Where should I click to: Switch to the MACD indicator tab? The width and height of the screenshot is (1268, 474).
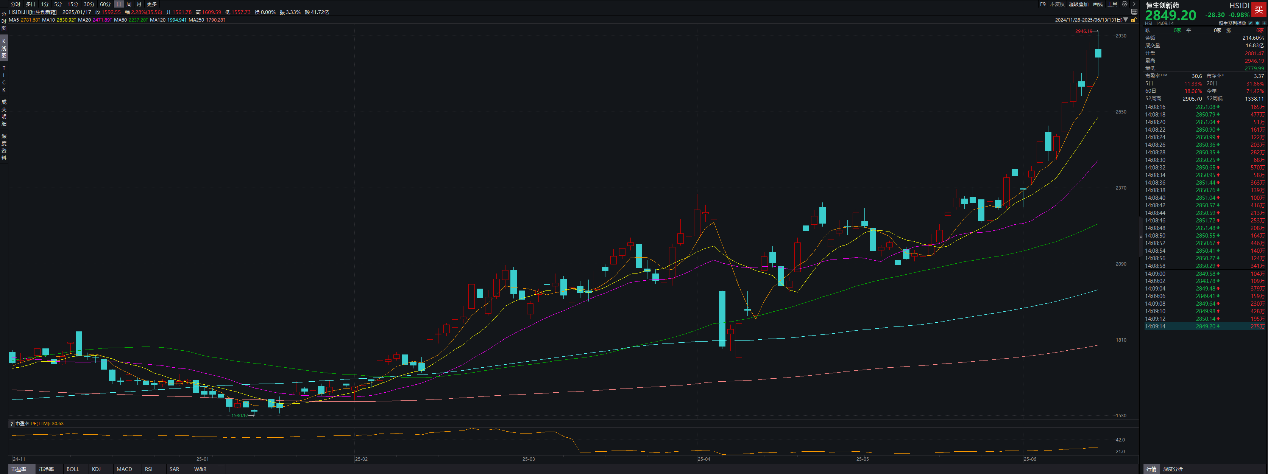(124, 468)
